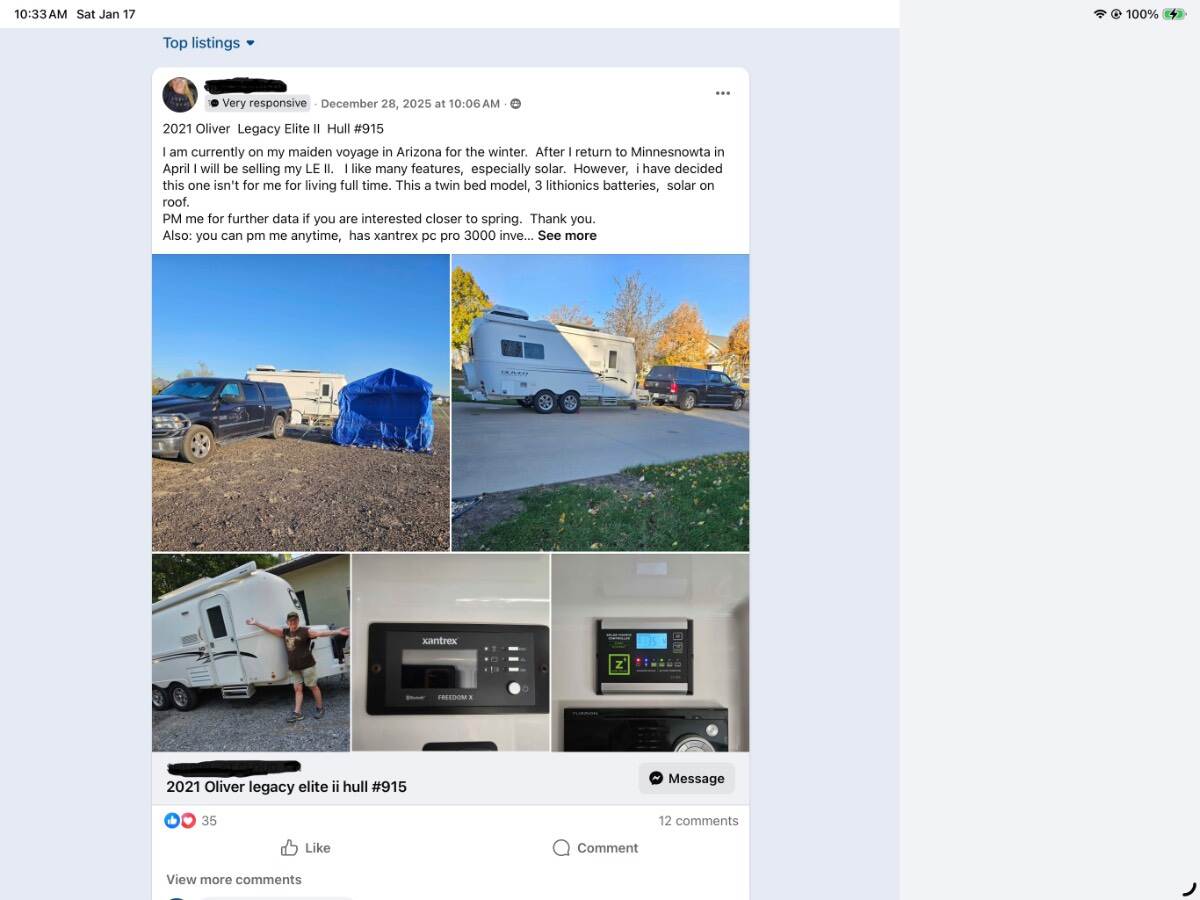This screenshot has height=900, width=1200.
Task: Expand the post with See more
Action: [567, 236]
